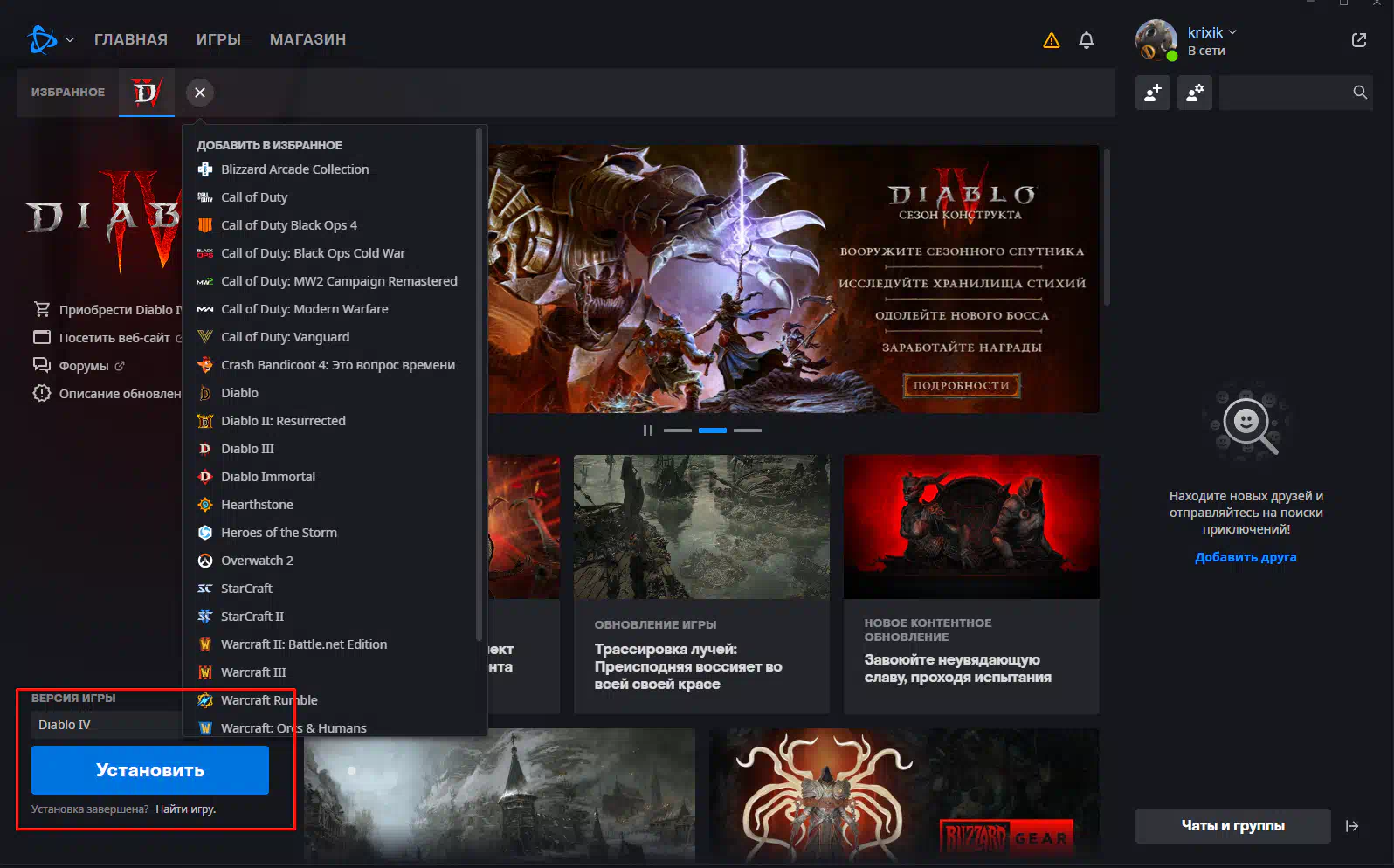This screenshot has width=1394, height=868.
Task: Open the ИГРЫ tab
Action: [218, 39]
